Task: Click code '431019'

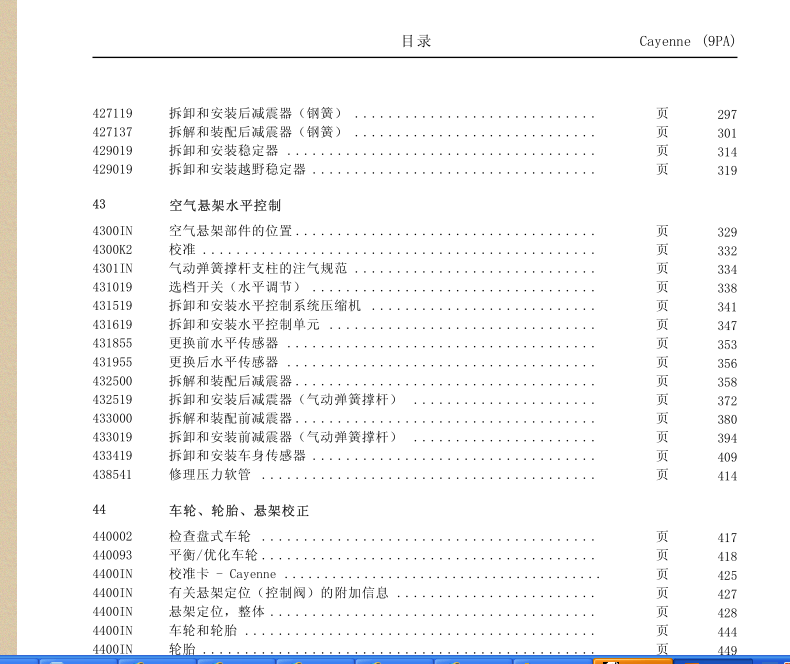Action: click(112, 287)
